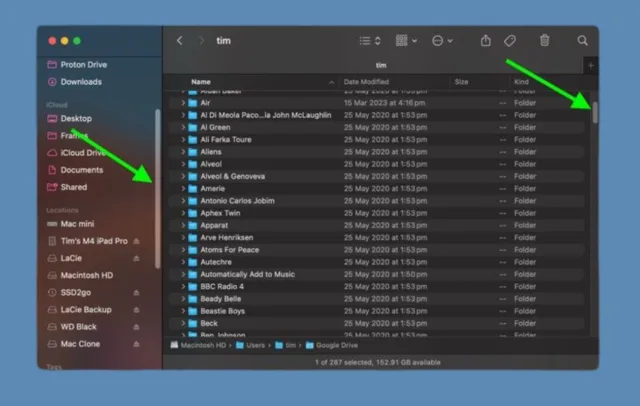
Task: Open the action ellipsis menu
Action: [x=442, y=41]
